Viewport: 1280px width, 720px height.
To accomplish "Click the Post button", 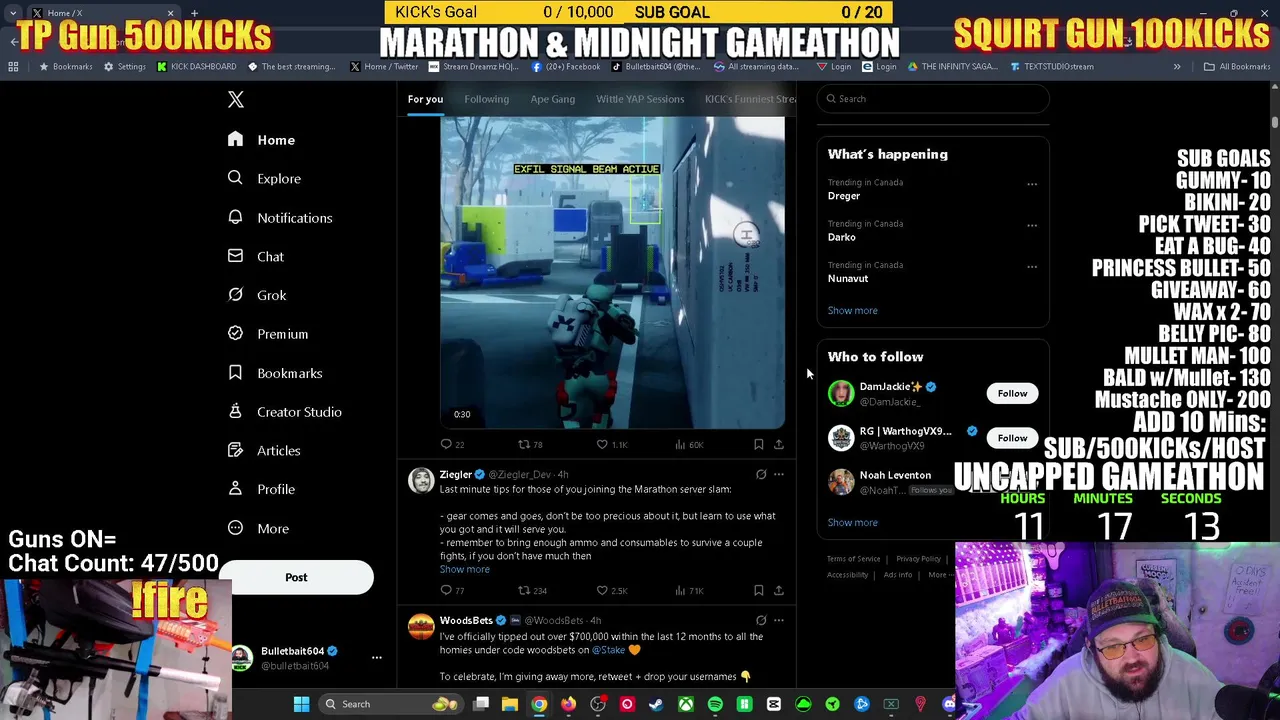I will click(x=296, y=577).
